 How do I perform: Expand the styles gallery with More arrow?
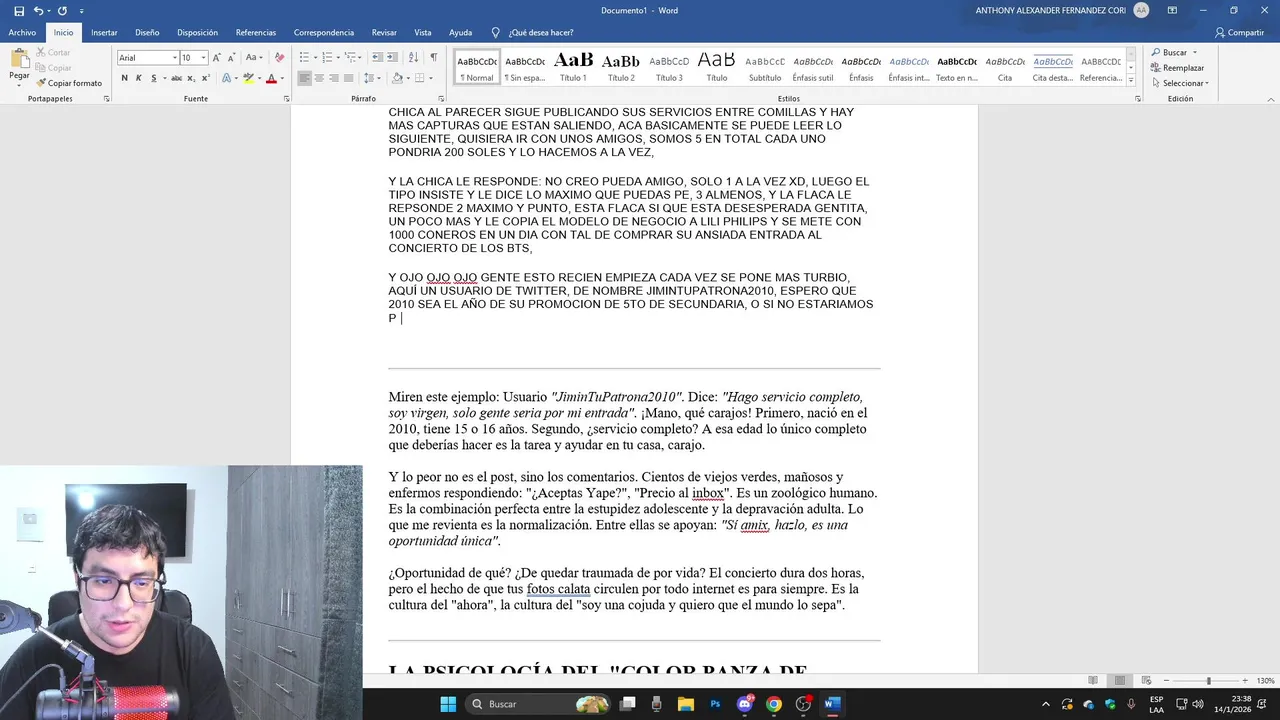point(1131,81)
